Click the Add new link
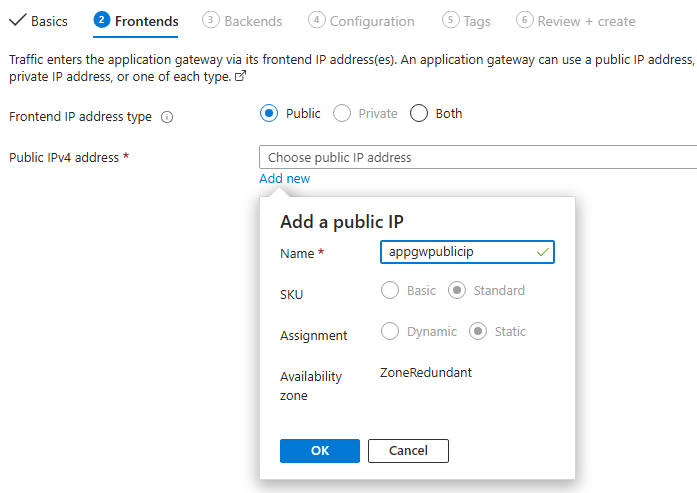Screen dimensions: 697x493 point(285,179)
